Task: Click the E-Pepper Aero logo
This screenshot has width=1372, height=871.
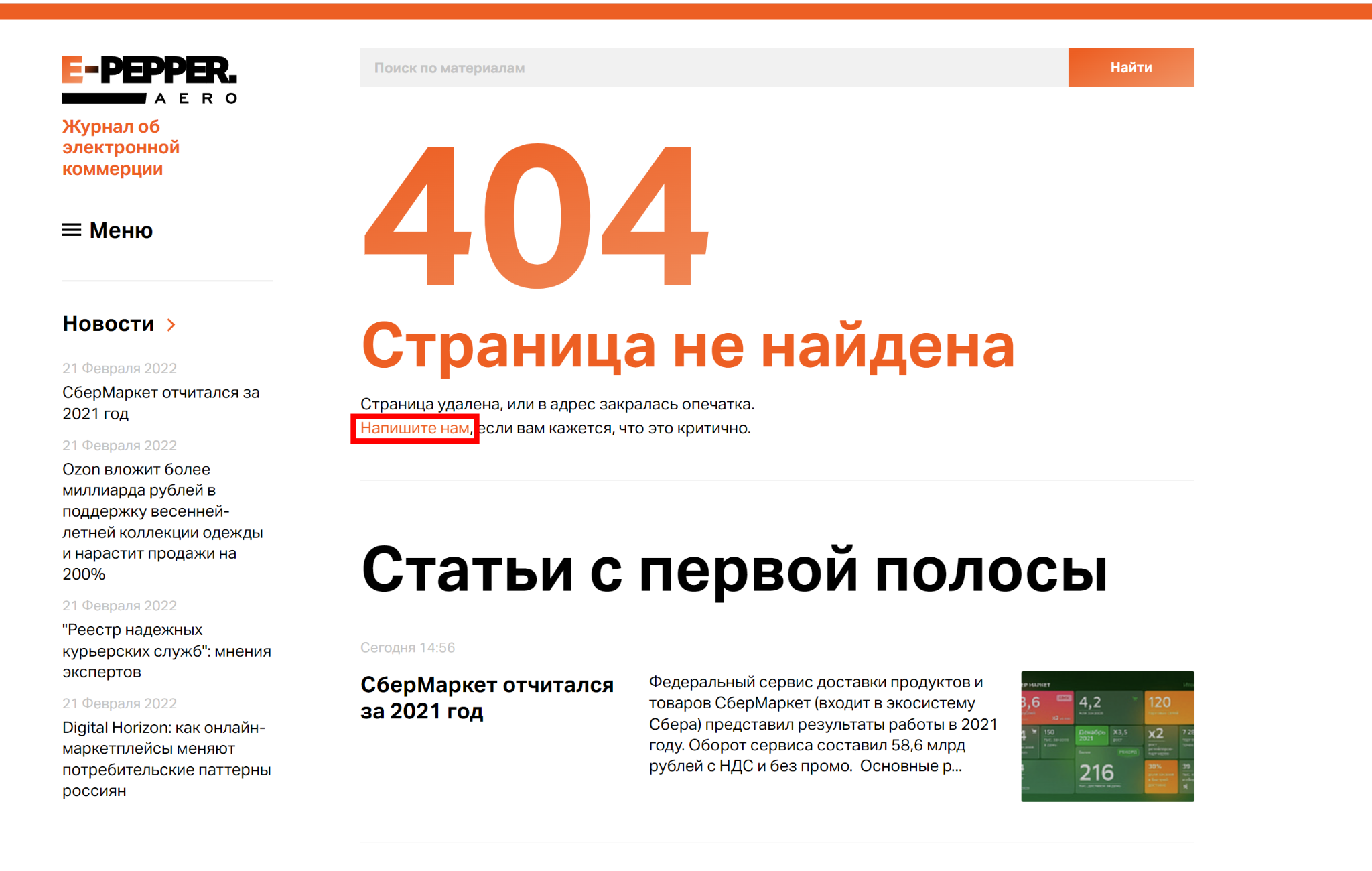Action: click(149, 79)
